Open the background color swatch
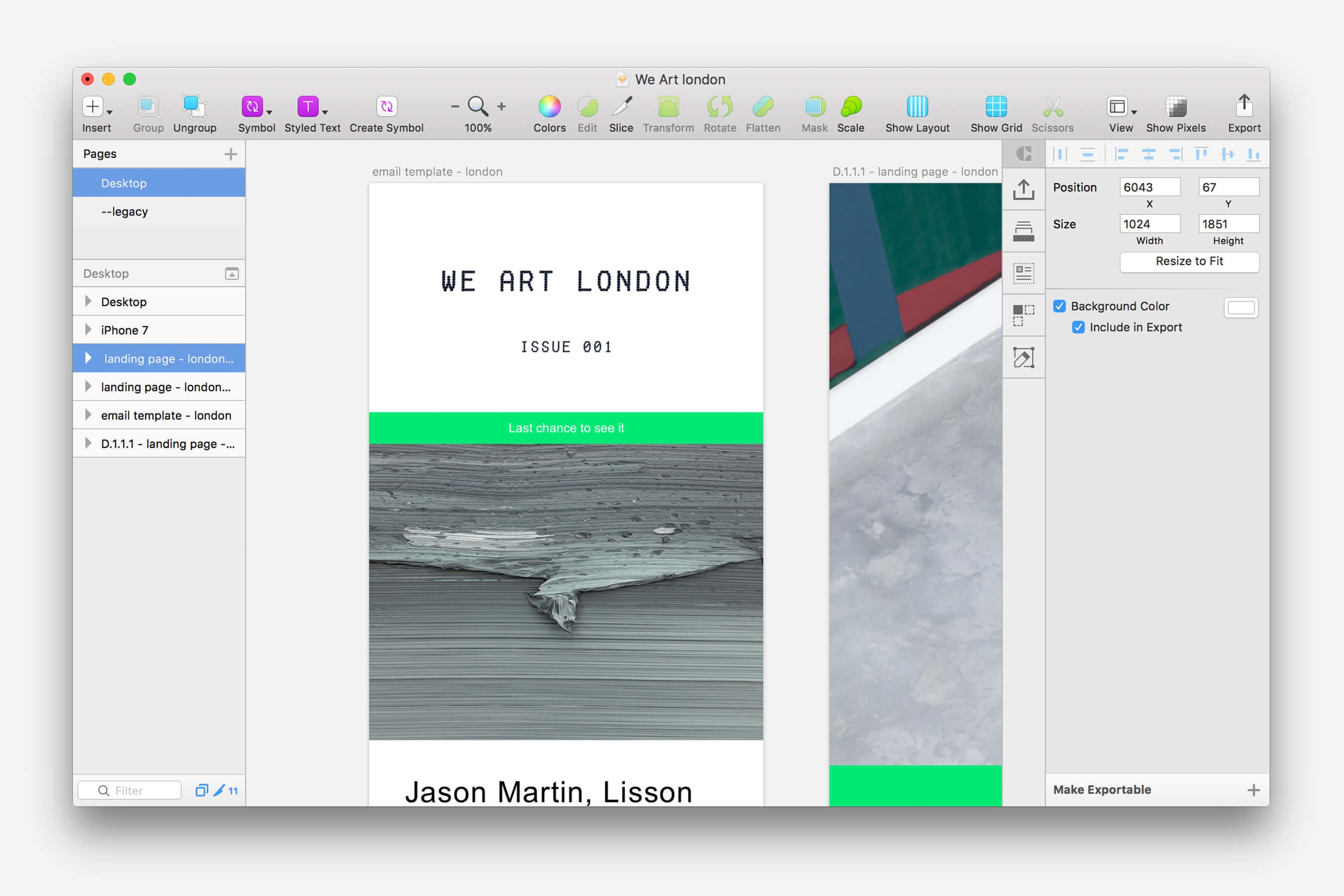This screenshot has height=896, width=1344. pyautogui.click(x=1240, y=308)
